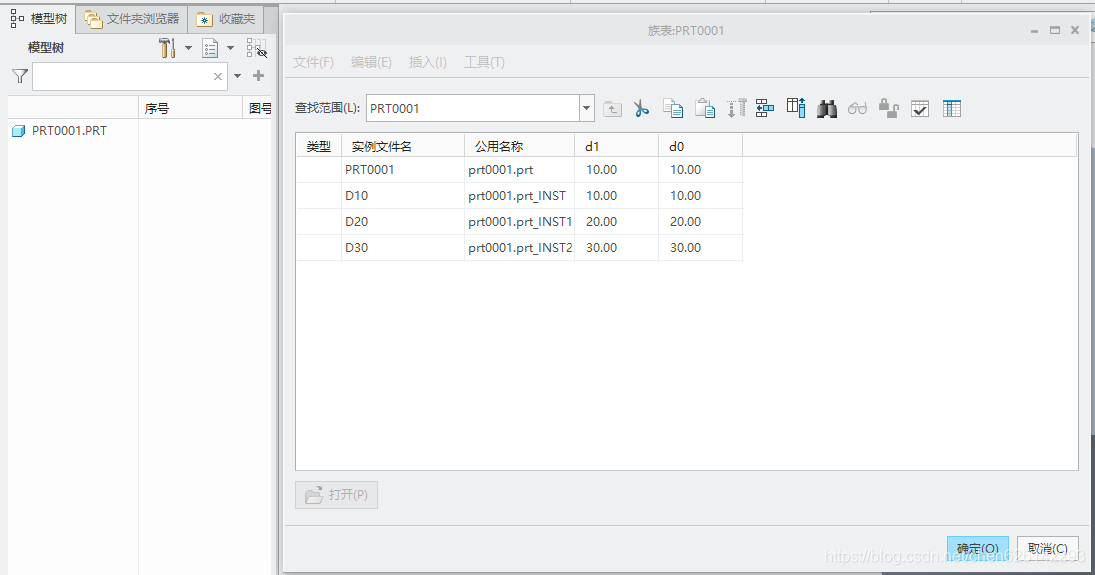Click the d1 value 20.00 in D20 row
1095x575 pixels.
[x=616, y=221]
